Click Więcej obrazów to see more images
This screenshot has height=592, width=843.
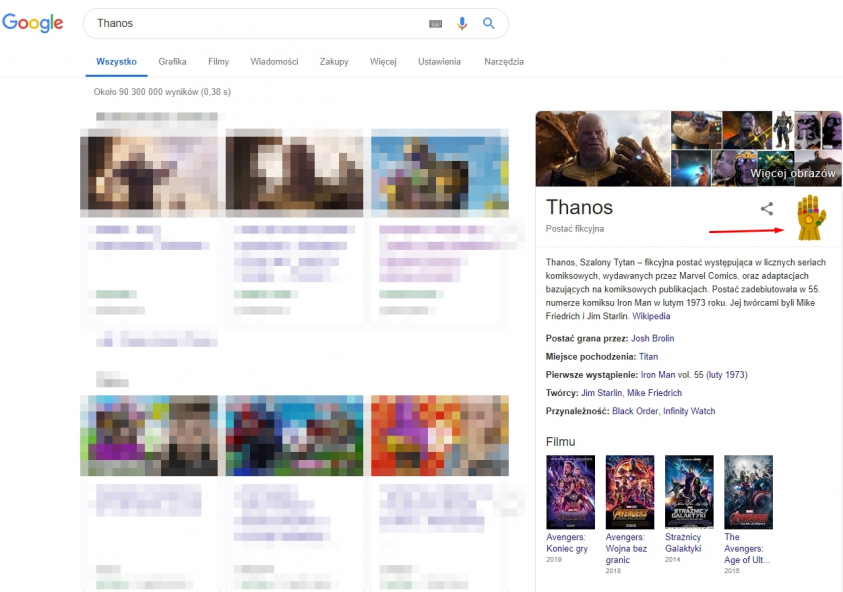coord(793,172)
